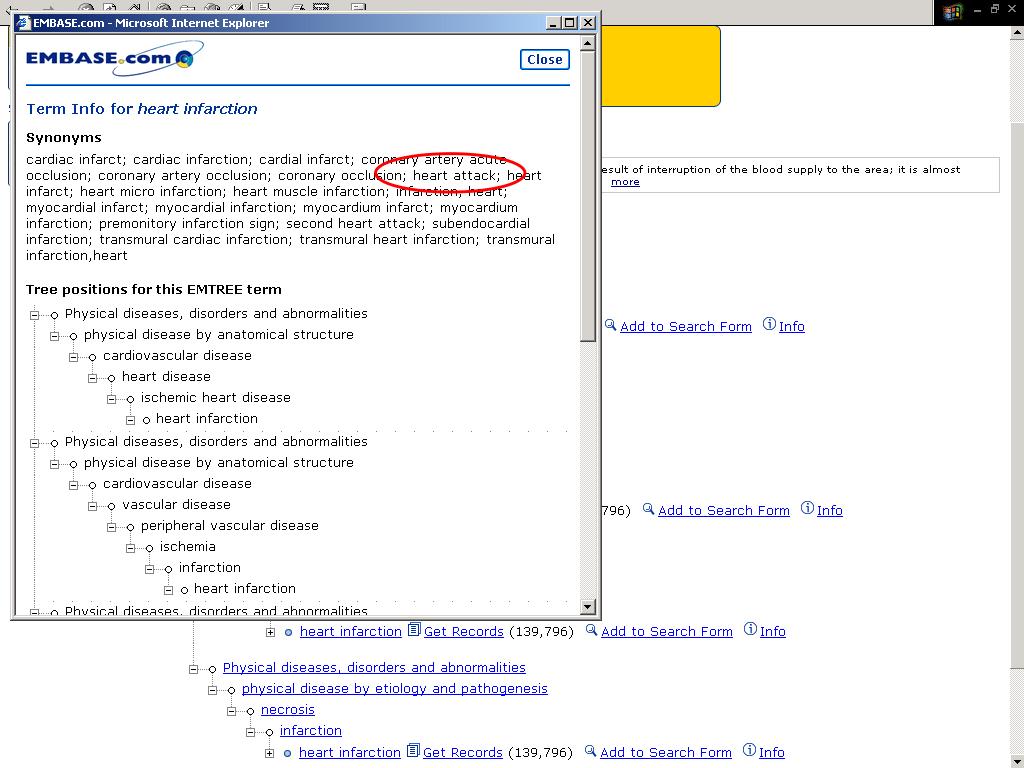The image size is (1024, 768).
Task: Click the Internet Explorer icon in popup title bar
Action: pyautogui.click(x=24, y=23)
